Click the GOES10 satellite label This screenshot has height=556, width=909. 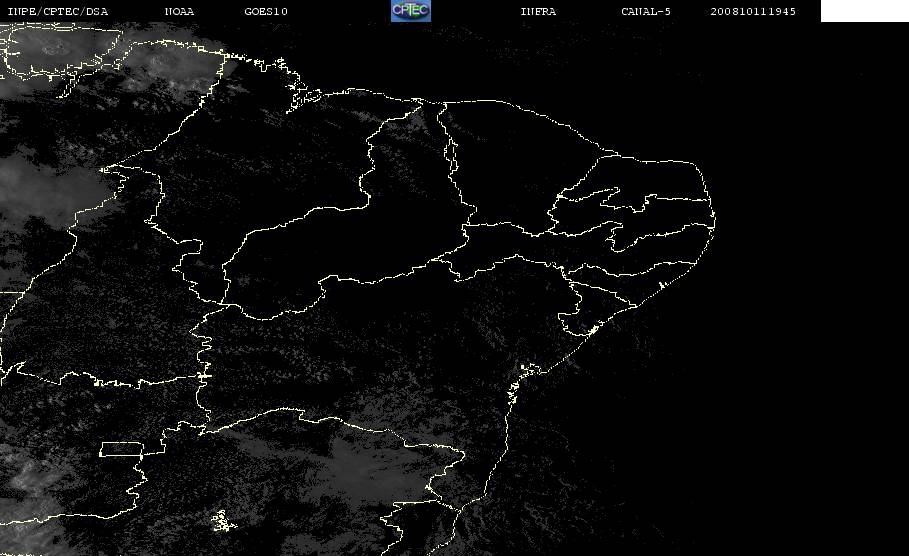266,12
